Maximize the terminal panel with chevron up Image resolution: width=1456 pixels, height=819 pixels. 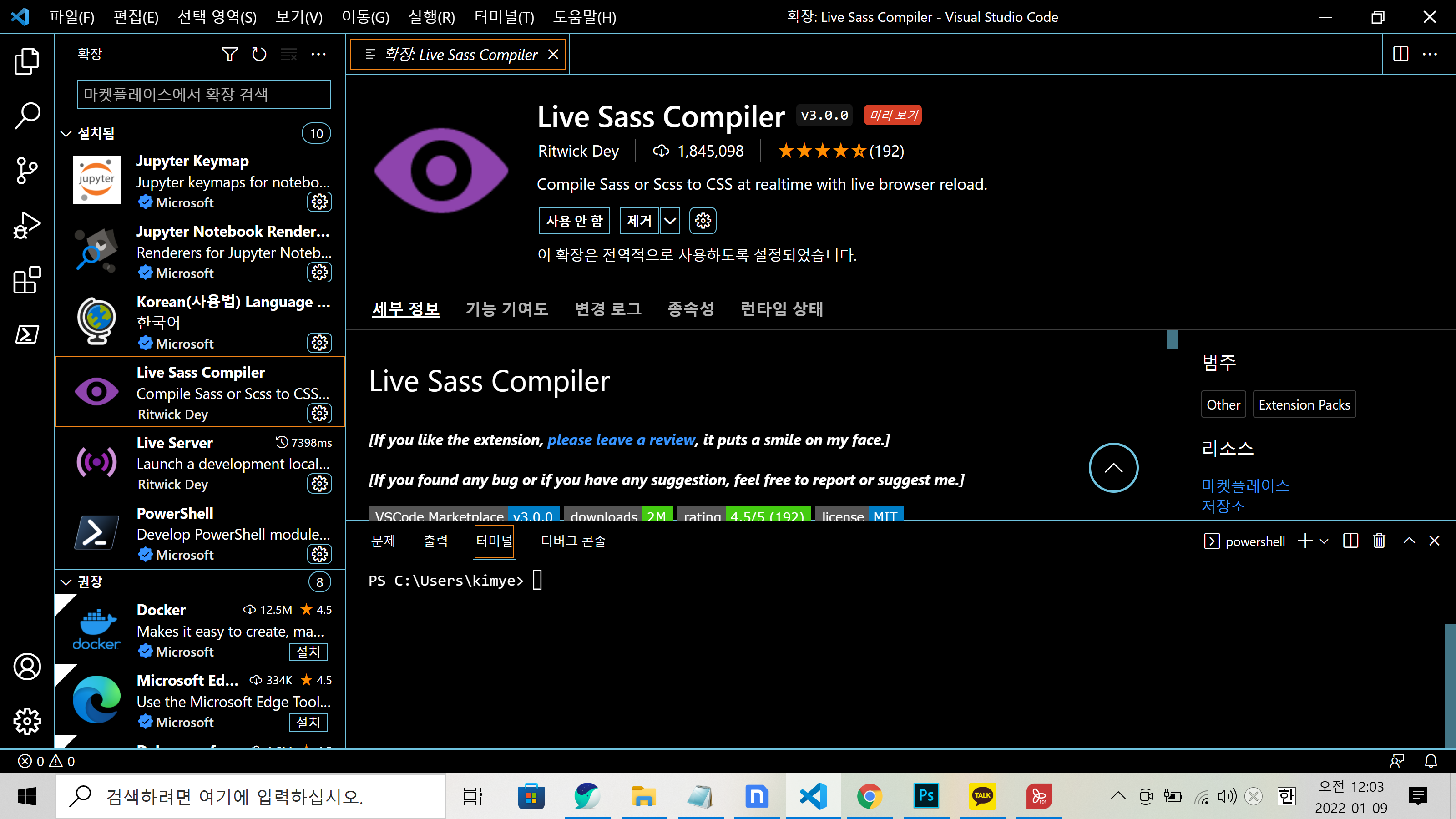[1410, 541]
